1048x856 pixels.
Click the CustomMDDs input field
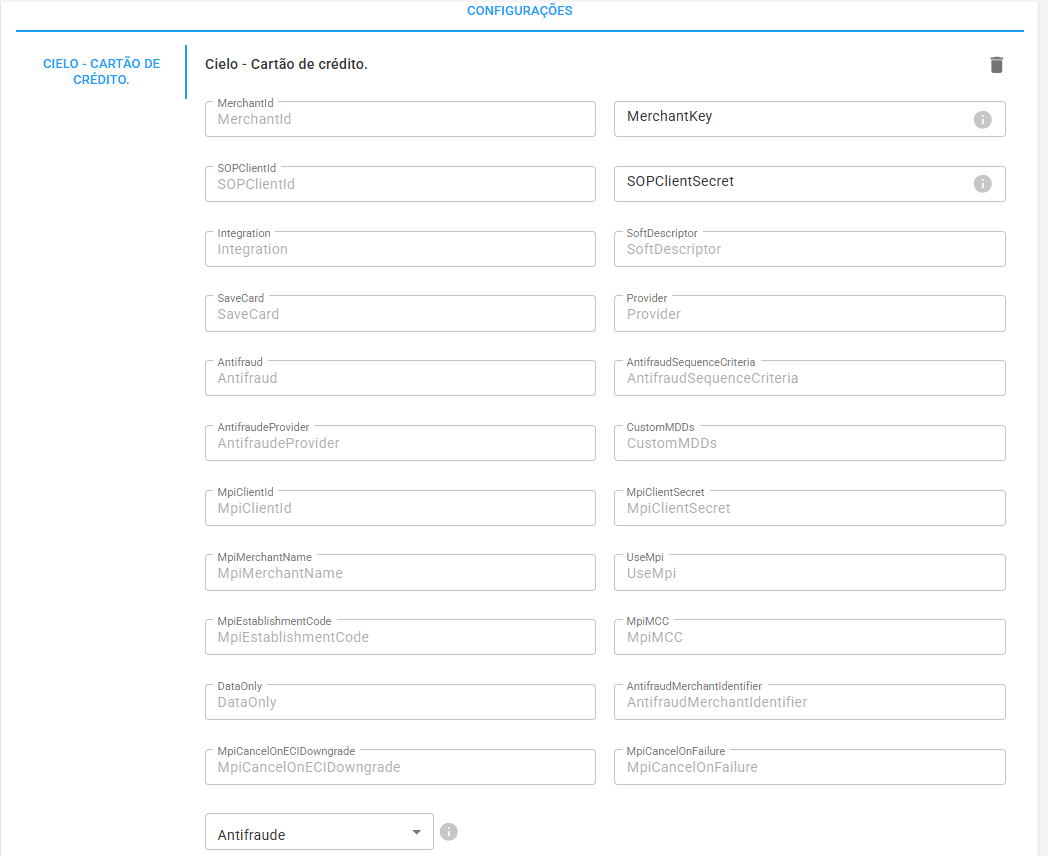tap(810, 442)
